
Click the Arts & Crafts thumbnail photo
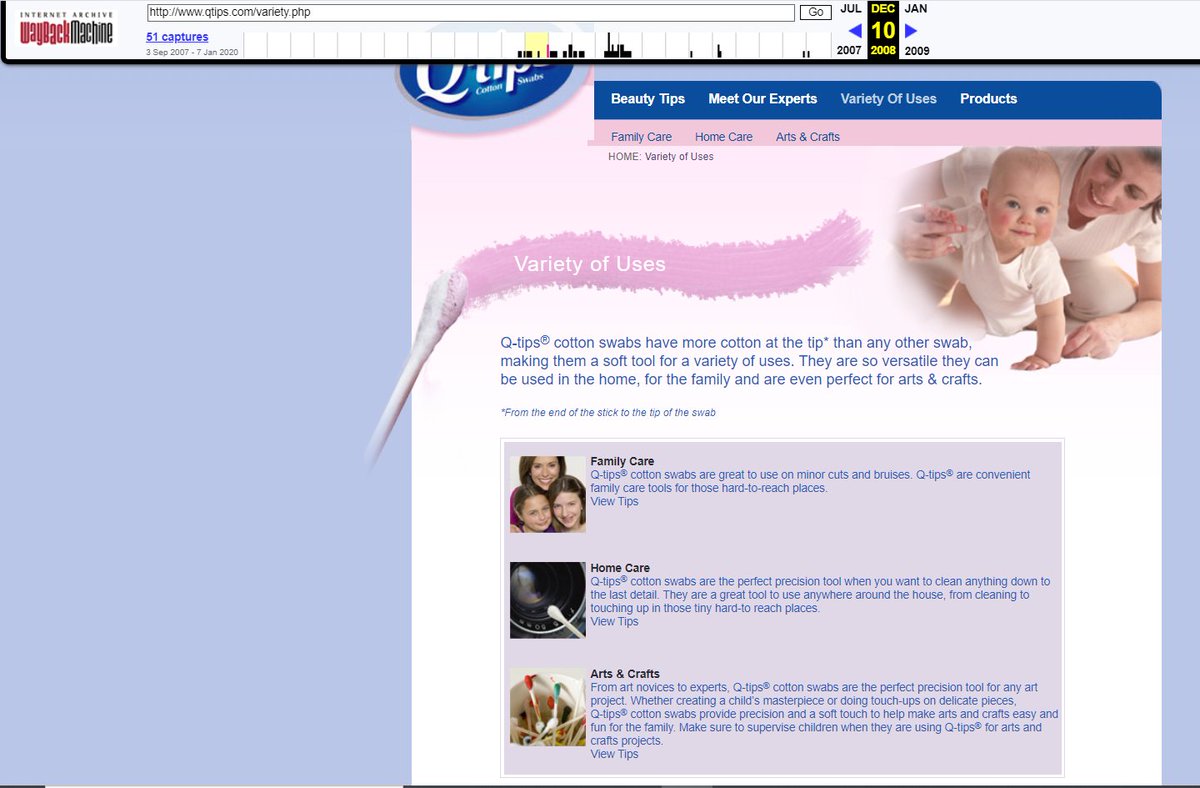[x=548, y=707]
